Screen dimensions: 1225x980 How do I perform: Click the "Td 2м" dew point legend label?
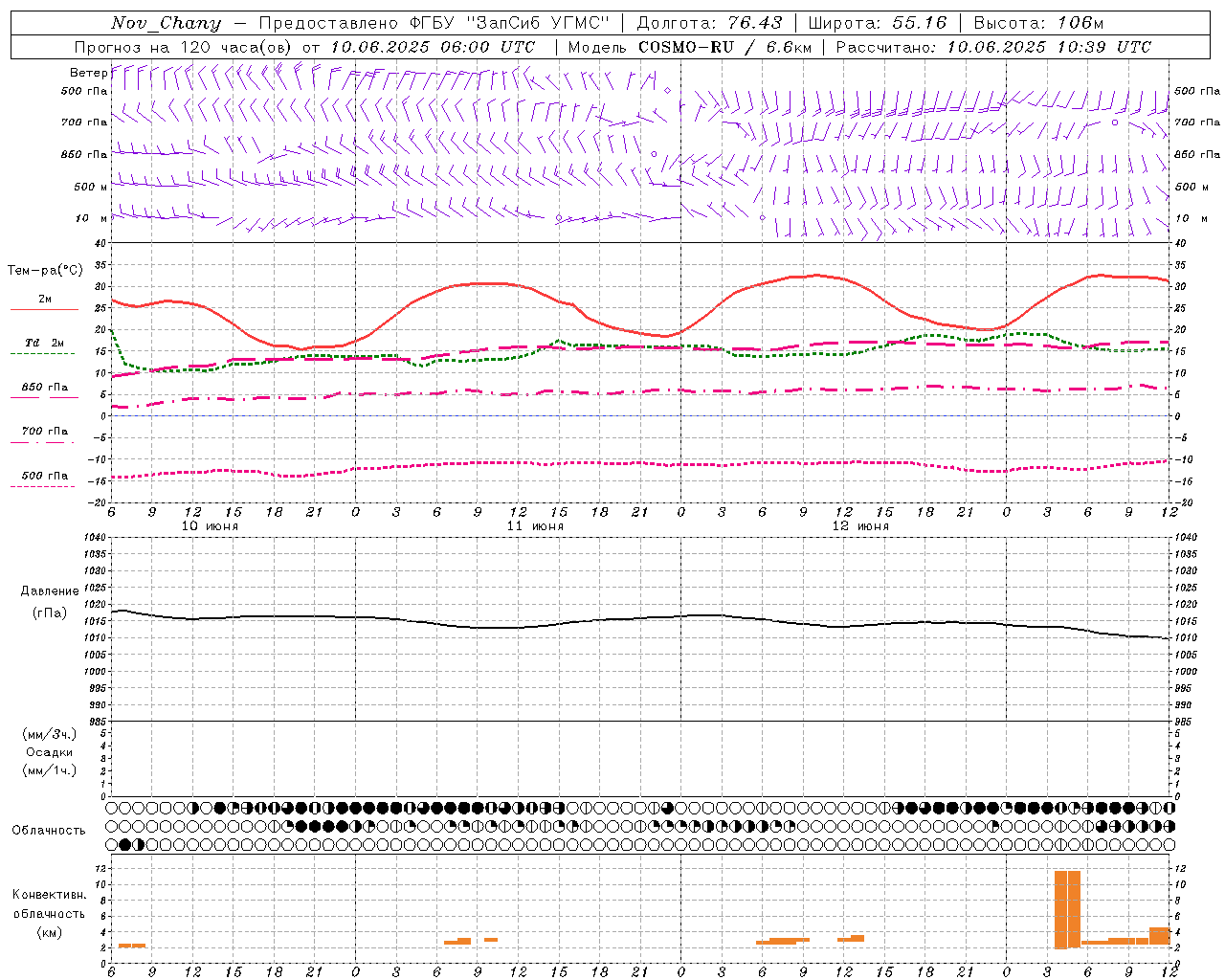tap(45, 343)
